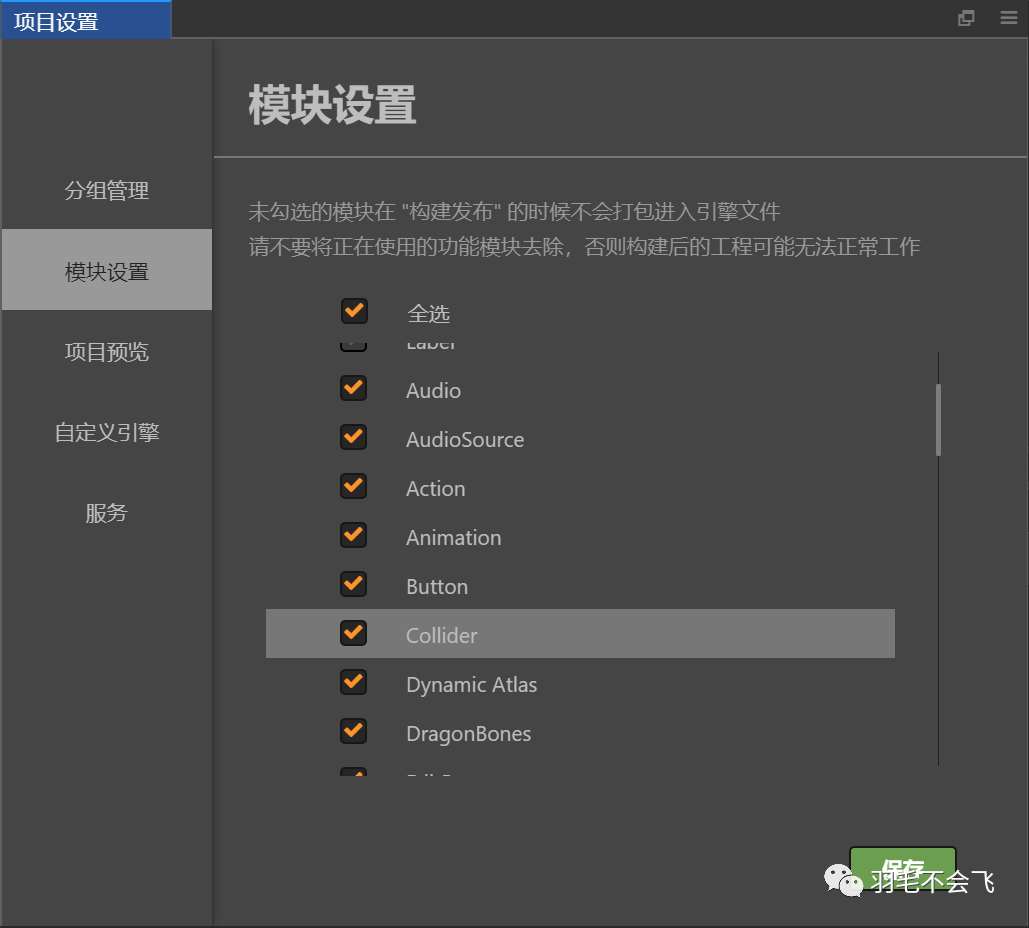The width and height of the screenshot is (1029, 928).
Task: Go to 项目预览 settings
Action: pos(107,352)
